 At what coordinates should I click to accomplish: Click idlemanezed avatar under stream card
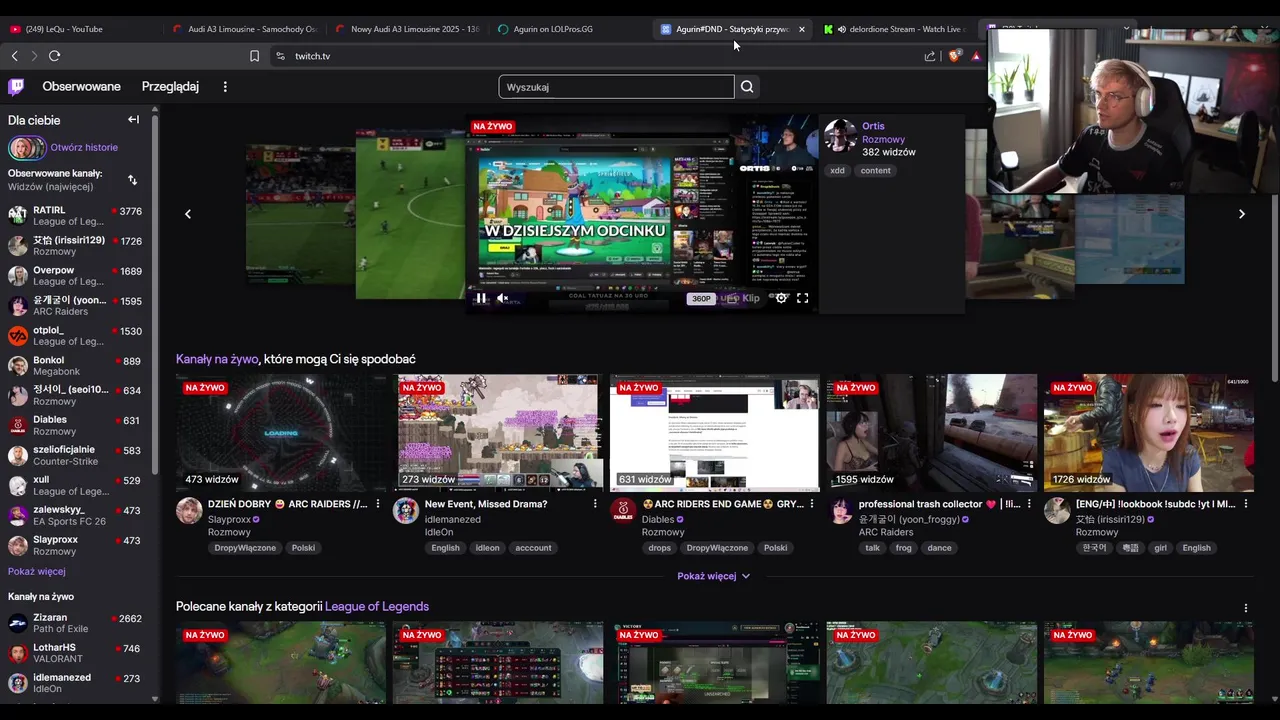point(406,511)
